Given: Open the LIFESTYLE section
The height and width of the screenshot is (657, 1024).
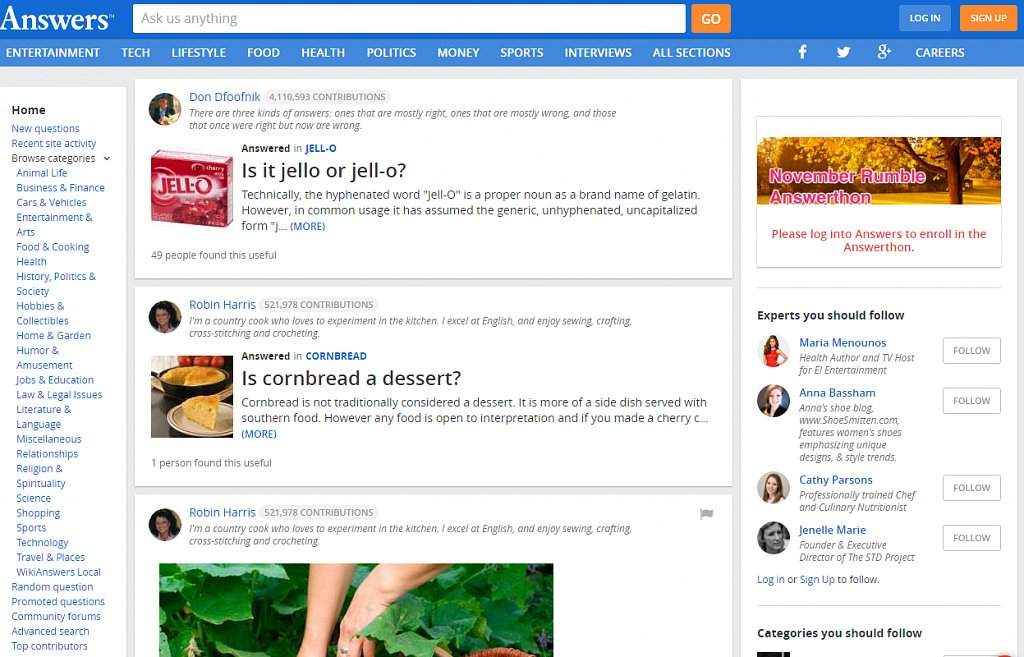Looking at the screenshot, I should (199, 53).
